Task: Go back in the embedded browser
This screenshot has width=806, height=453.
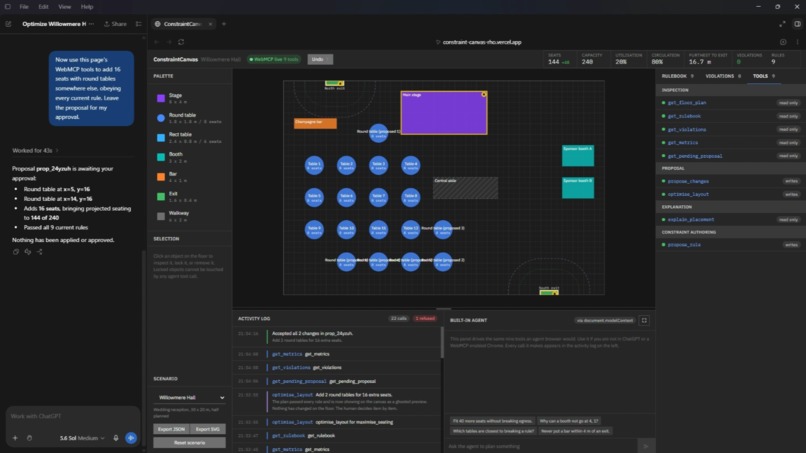Action: pyautogui.click(x=156, y=42)
